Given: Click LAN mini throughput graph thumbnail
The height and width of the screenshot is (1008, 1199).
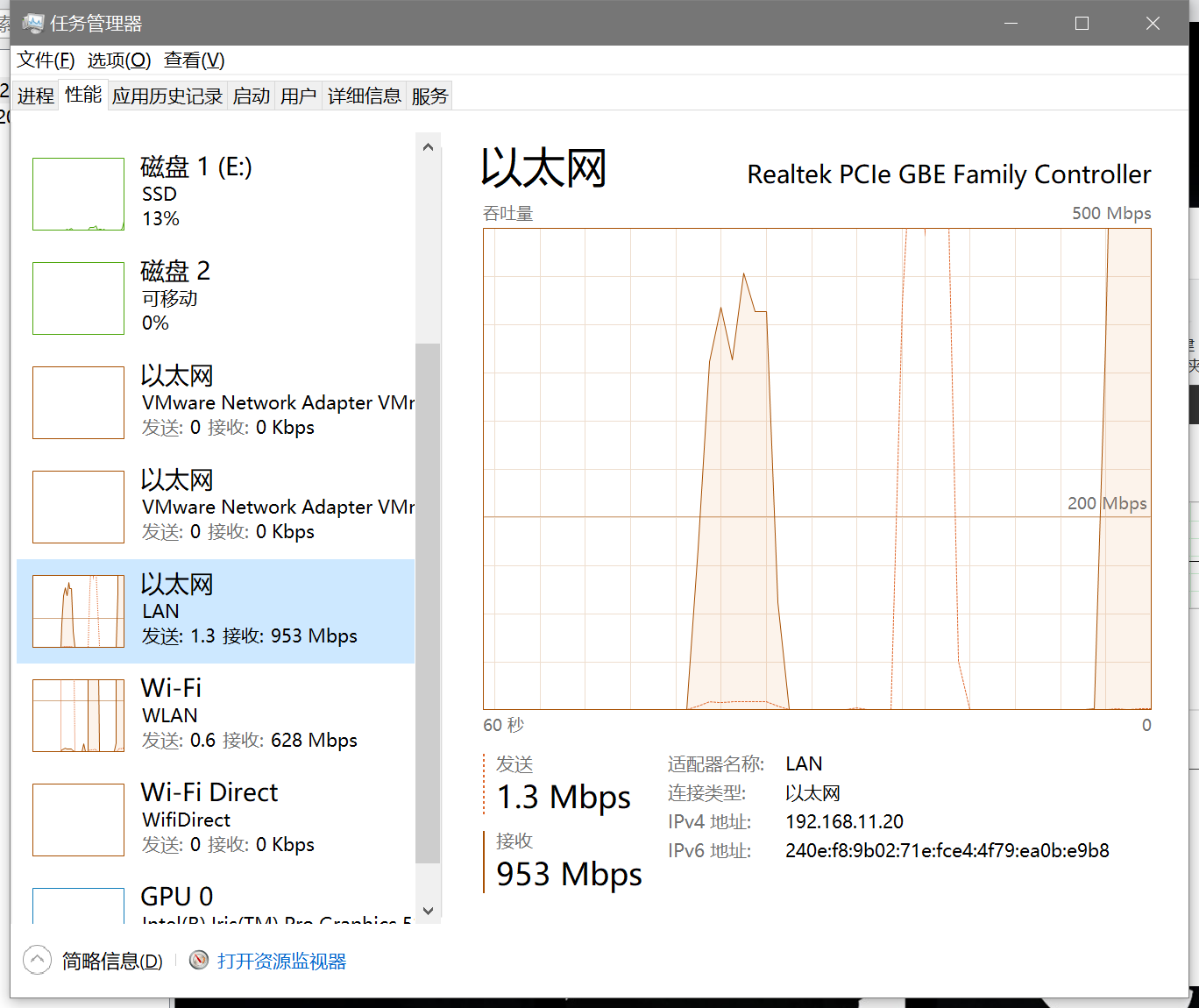Looking at the screenshot, I should coord(78,611).
